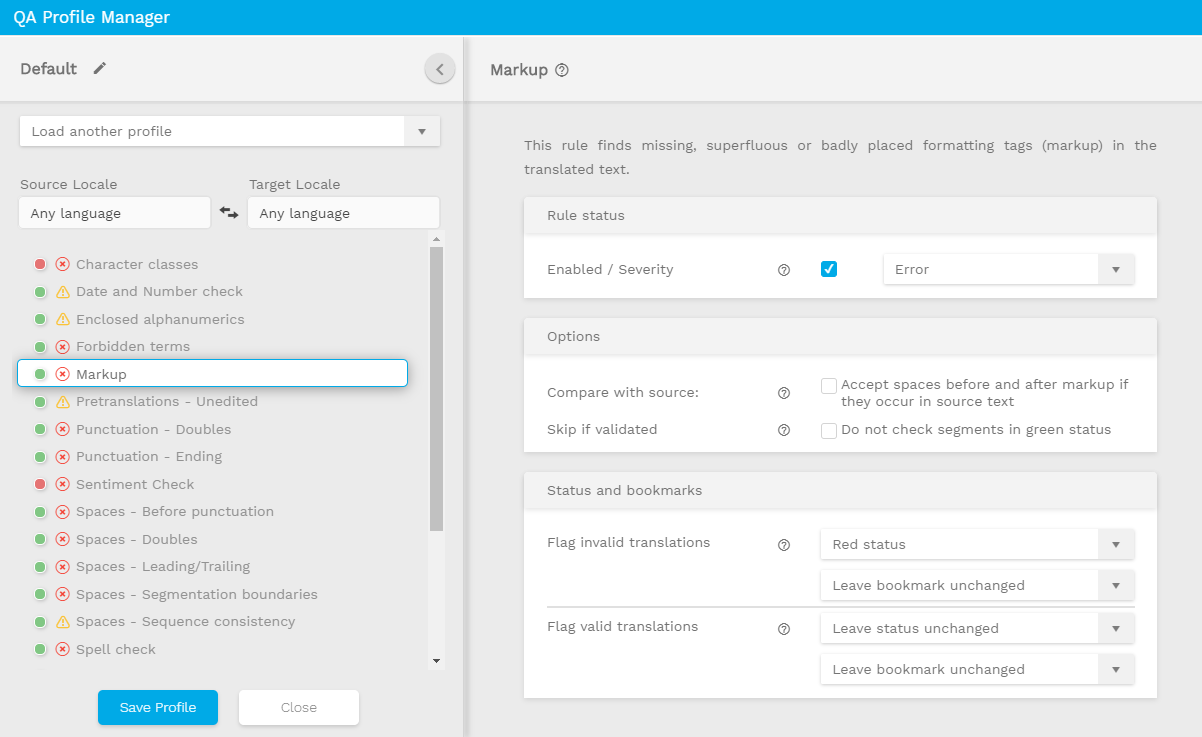Collapse the left panel with the chevron button

(x=439, y=69)
